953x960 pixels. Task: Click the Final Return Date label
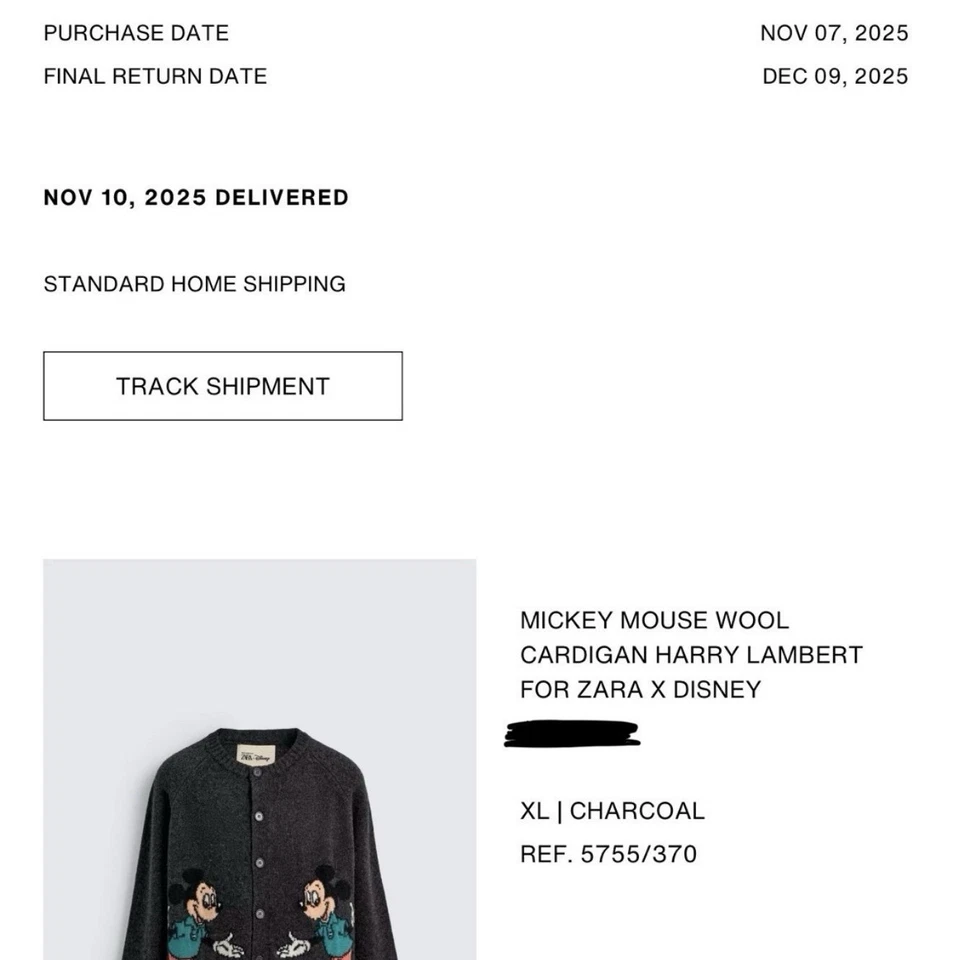point(154,76)
